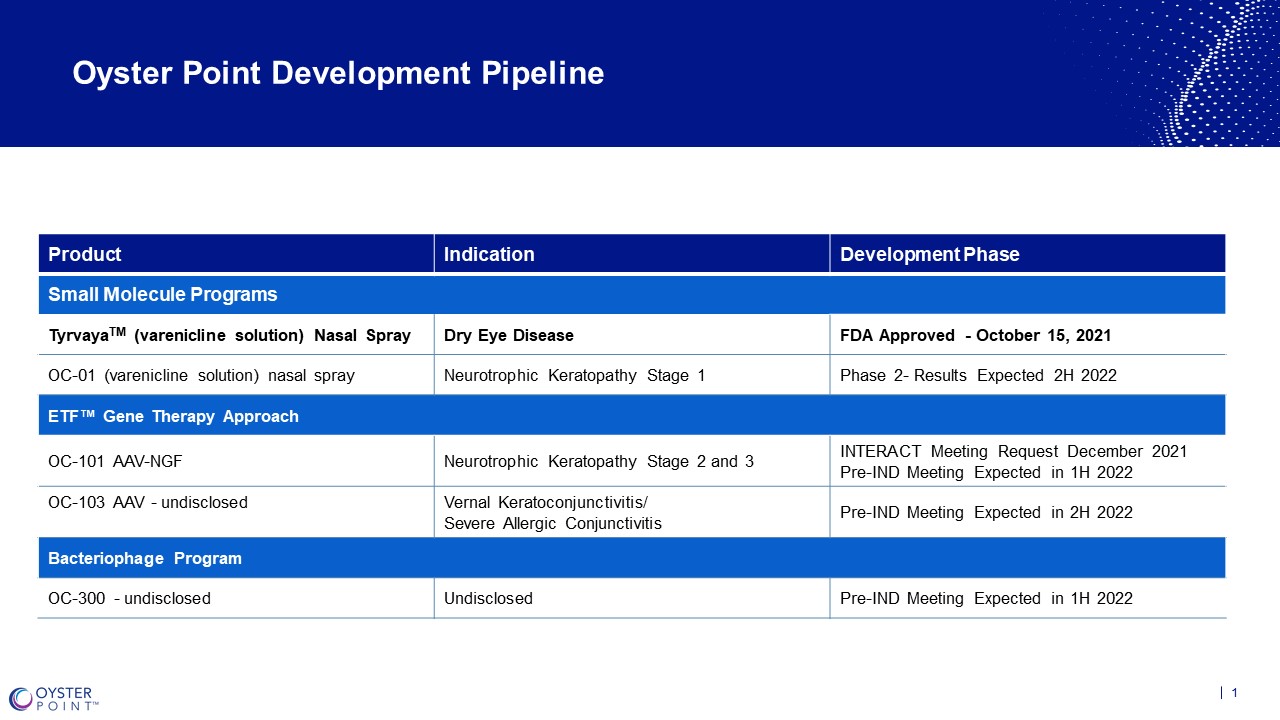Click the 'Bacteriophage Program' section row
Image resolution: width=1280 pixels, height=720 pixels.
tap(145, 558)
